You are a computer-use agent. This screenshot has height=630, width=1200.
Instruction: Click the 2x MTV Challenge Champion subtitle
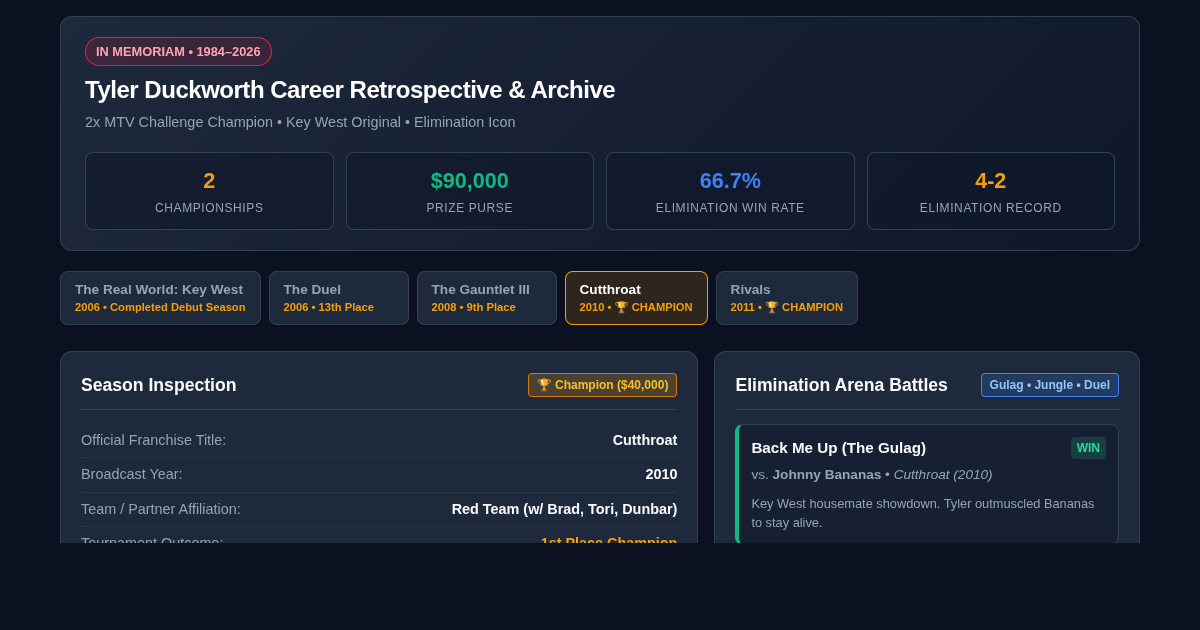point(300,122)
